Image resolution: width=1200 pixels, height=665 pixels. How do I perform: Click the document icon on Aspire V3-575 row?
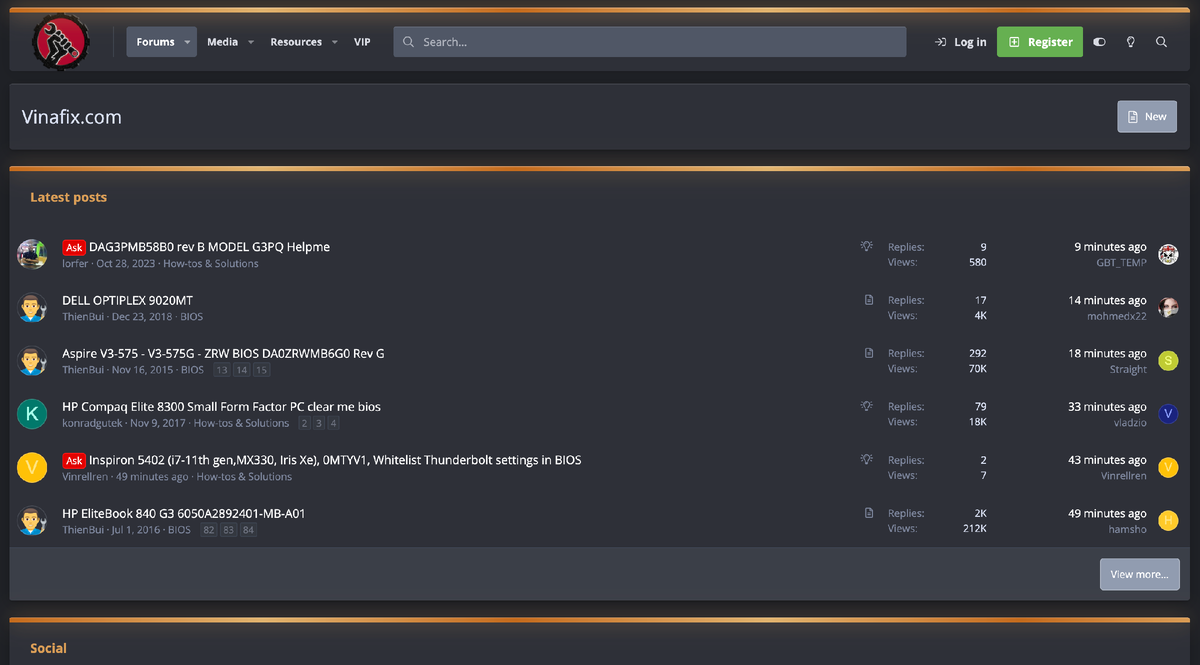coord(869,352)
